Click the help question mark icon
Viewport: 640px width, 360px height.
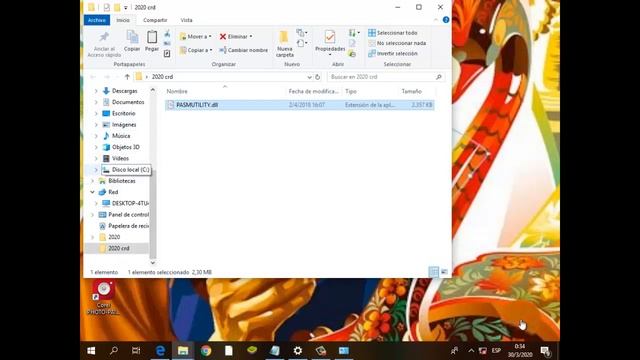[x=446, y=20]
